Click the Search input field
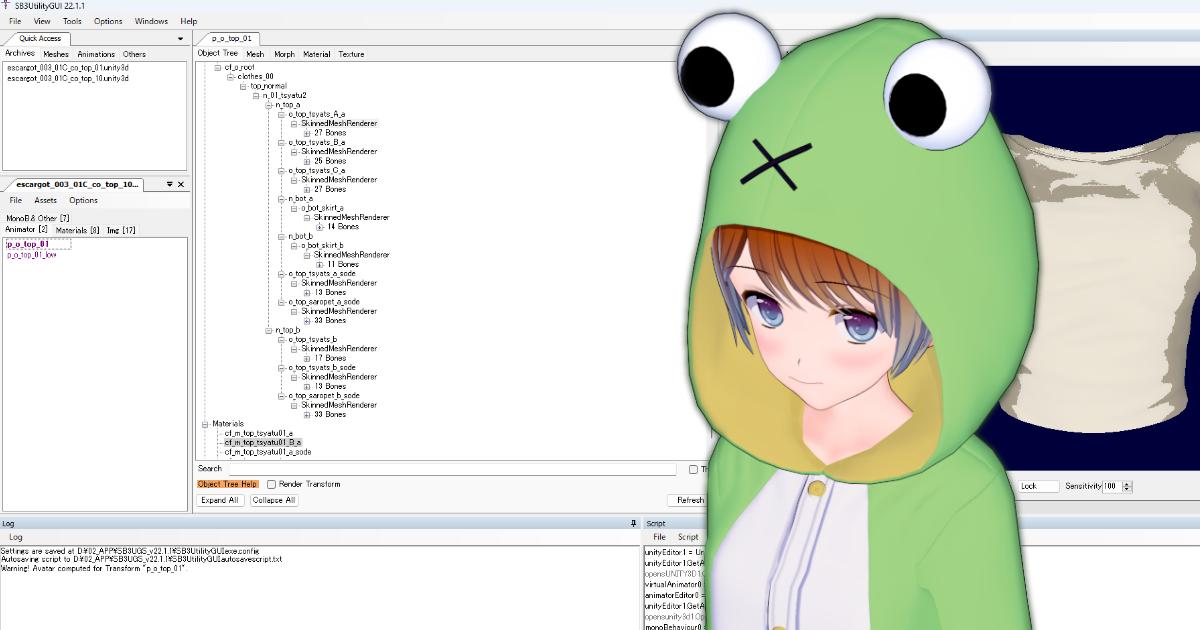Image resolution: width=1200 pixels, height=630 pixels. point(452,469)
